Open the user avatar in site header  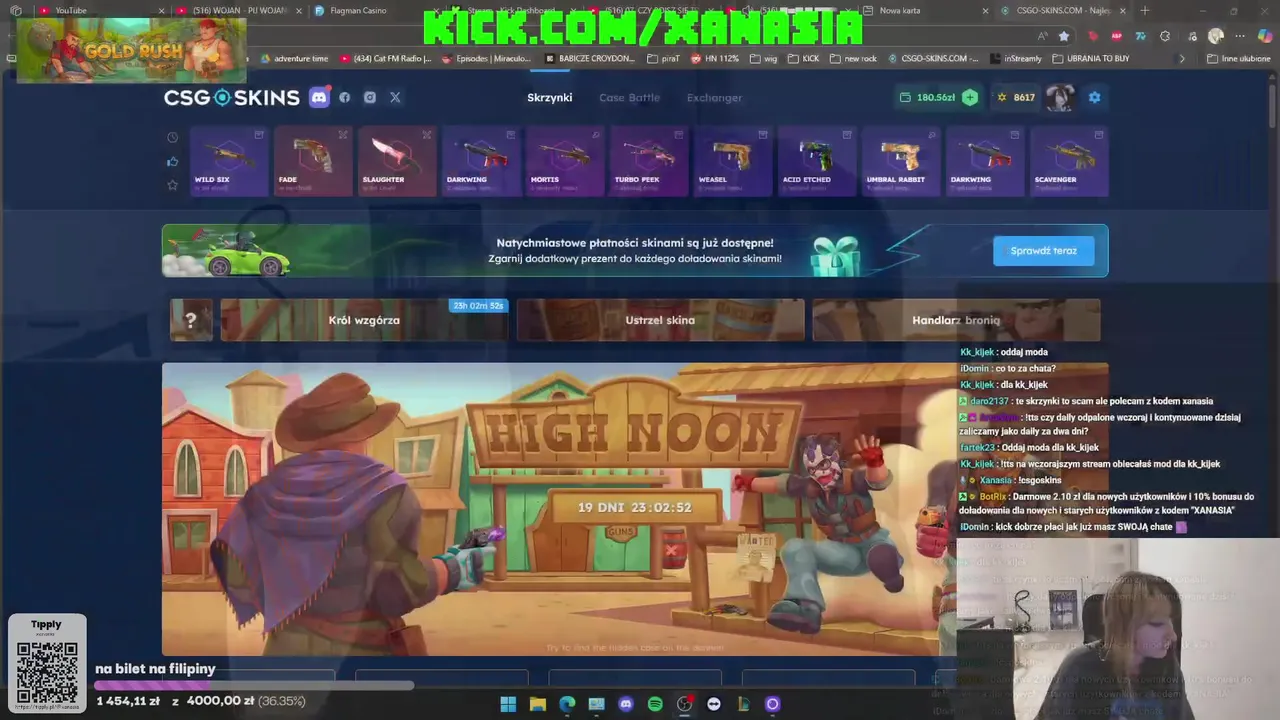[x=1060, y=97]
